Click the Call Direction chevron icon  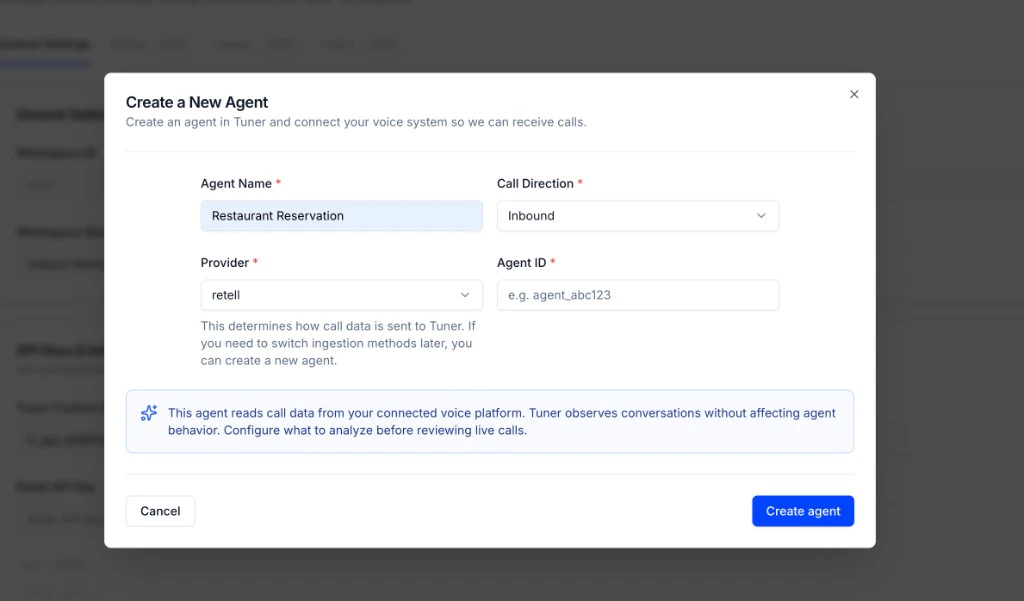762,215
